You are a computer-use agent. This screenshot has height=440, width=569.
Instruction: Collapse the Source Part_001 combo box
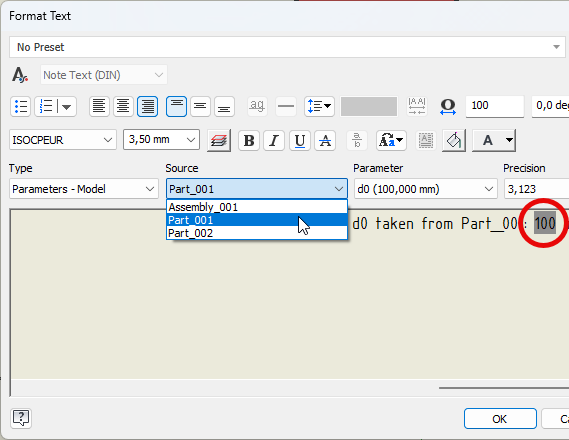pyautogui.click(x=257, y=189)
